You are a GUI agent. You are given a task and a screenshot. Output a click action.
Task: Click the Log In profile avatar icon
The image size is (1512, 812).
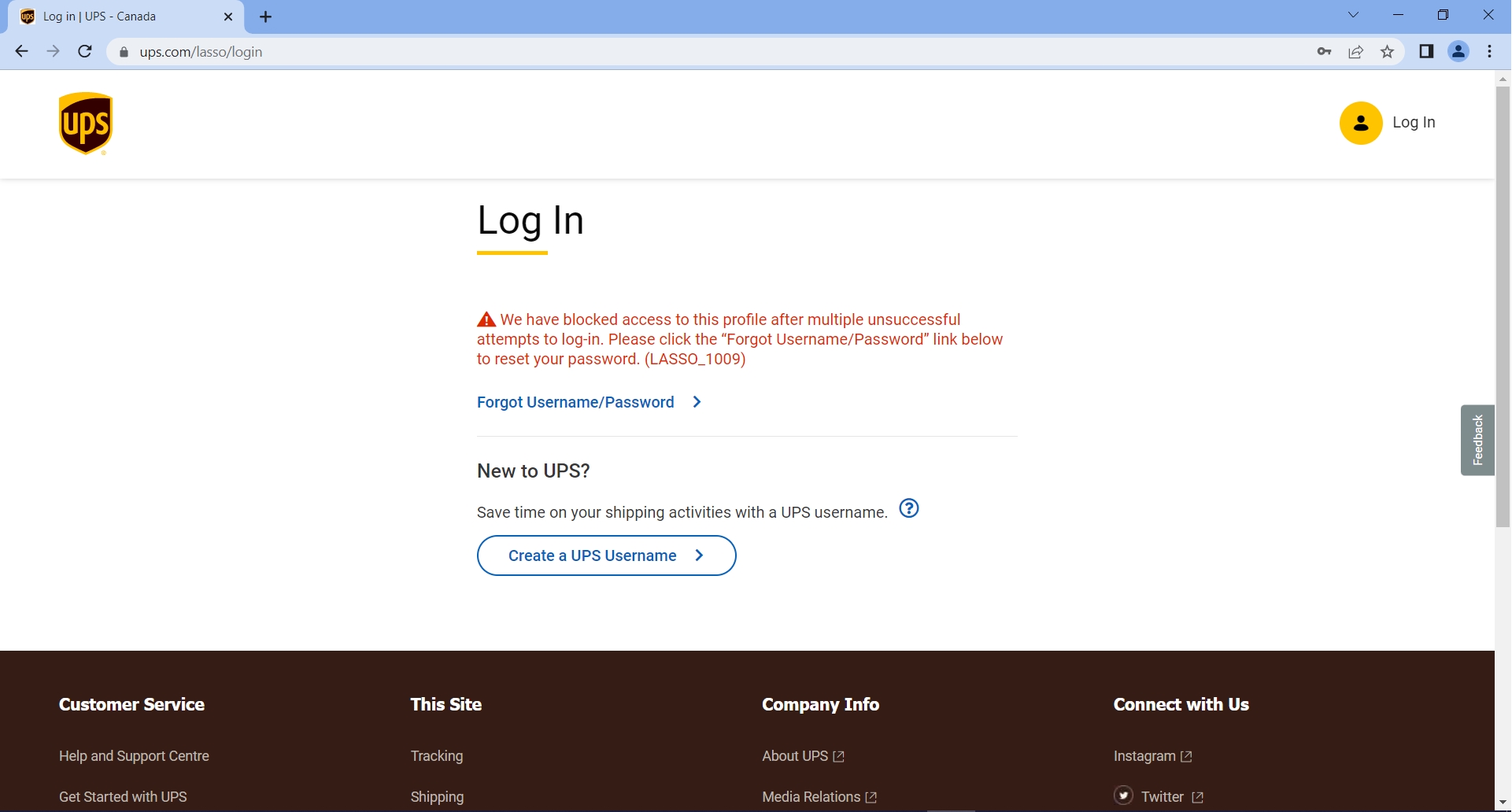pyautogui.click(x=1359, y=123)
